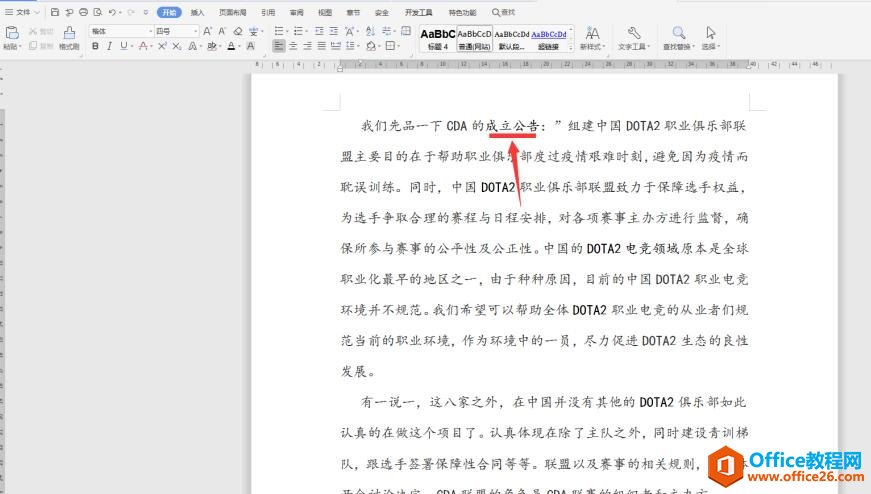871x494 pixels.
Task: Click the Sort A-Z icon
Action: 371,32
